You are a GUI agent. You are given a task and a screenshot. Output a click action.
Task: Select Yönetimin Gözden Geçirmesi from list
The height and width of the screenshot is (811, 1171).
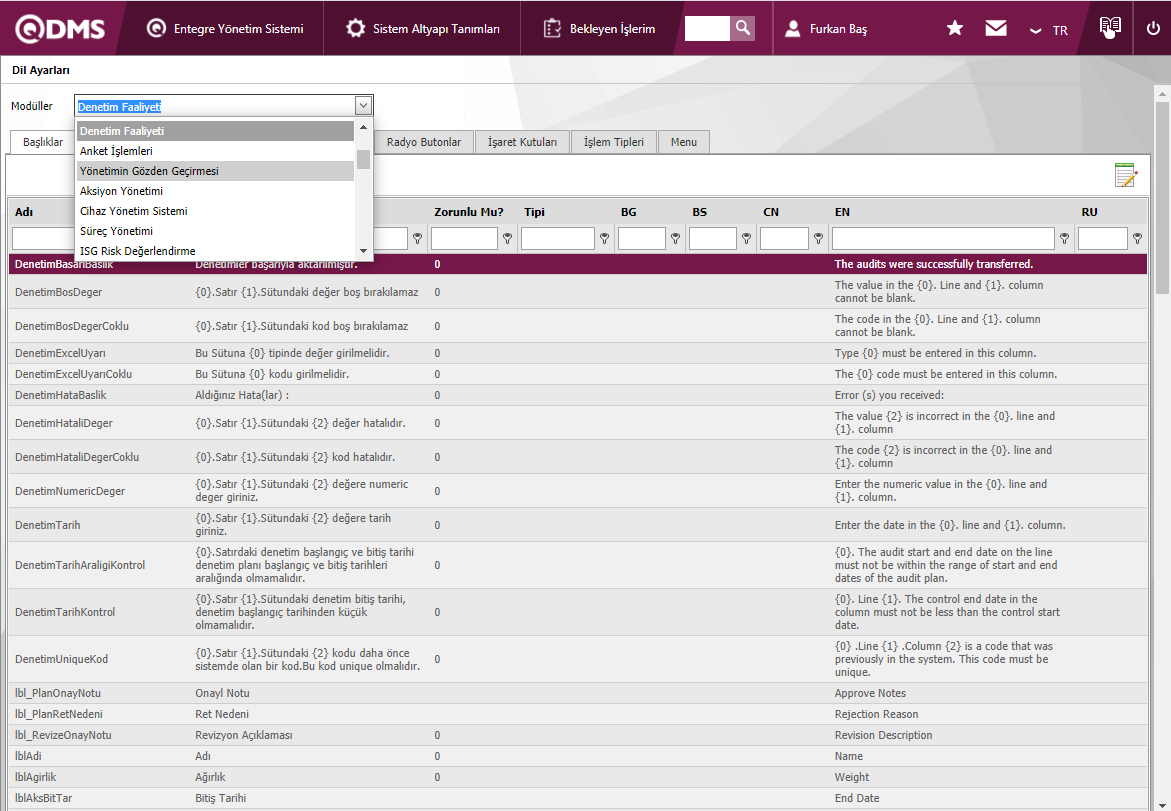pos(149,171)
